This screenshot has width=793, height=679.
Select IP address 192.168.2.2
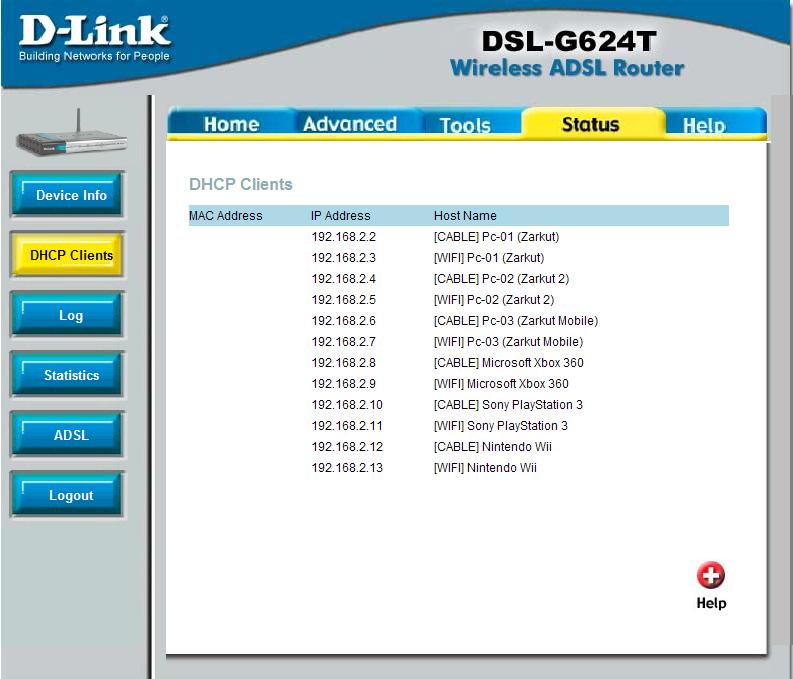coord(343,237)
